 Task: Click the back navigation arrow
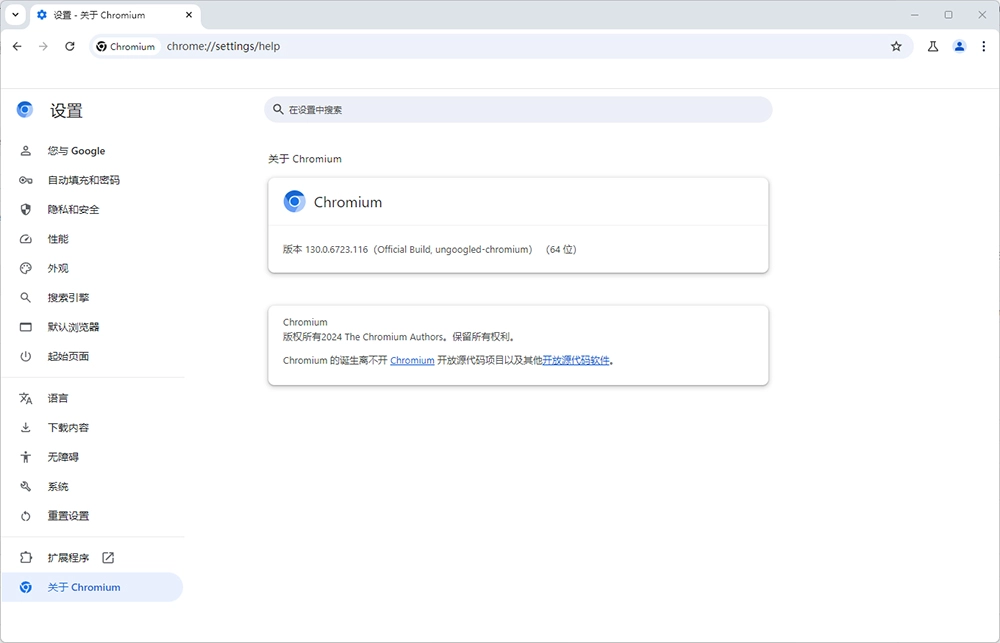(x=17, y=47)
